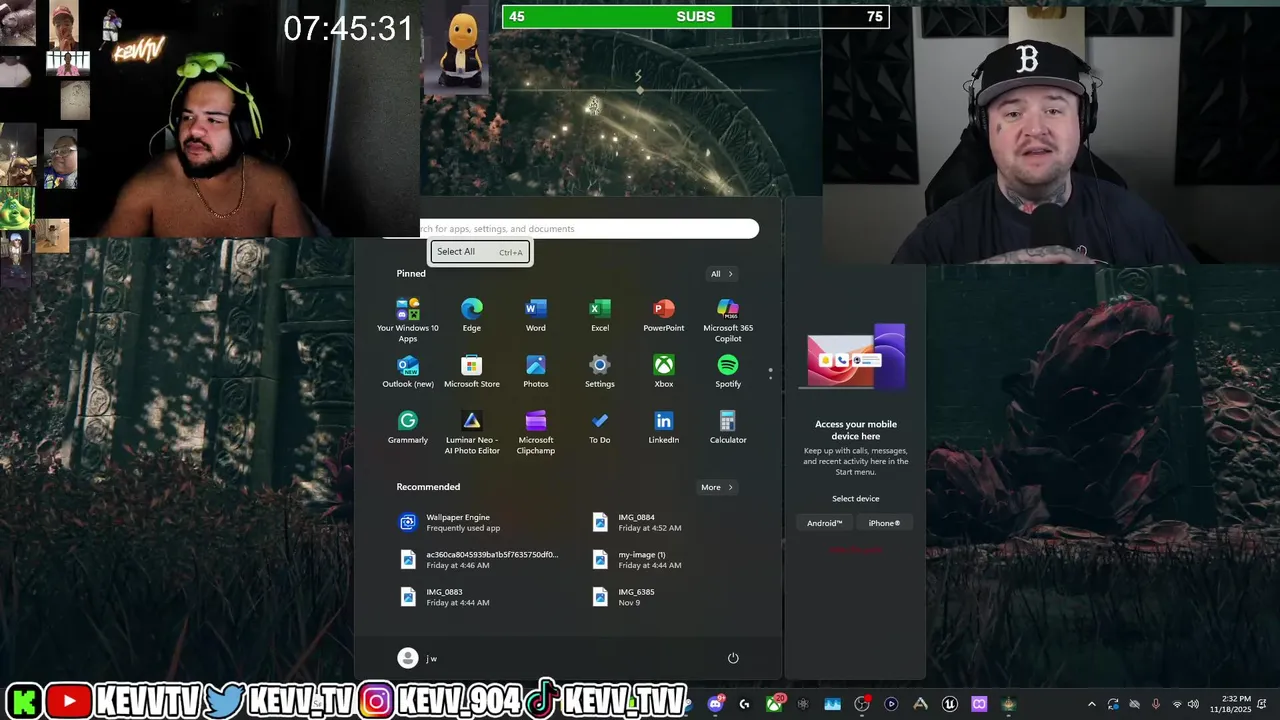This screenshot has width=1280, height=720.
Task: Open the To Do app
Action: click(600, 427)
